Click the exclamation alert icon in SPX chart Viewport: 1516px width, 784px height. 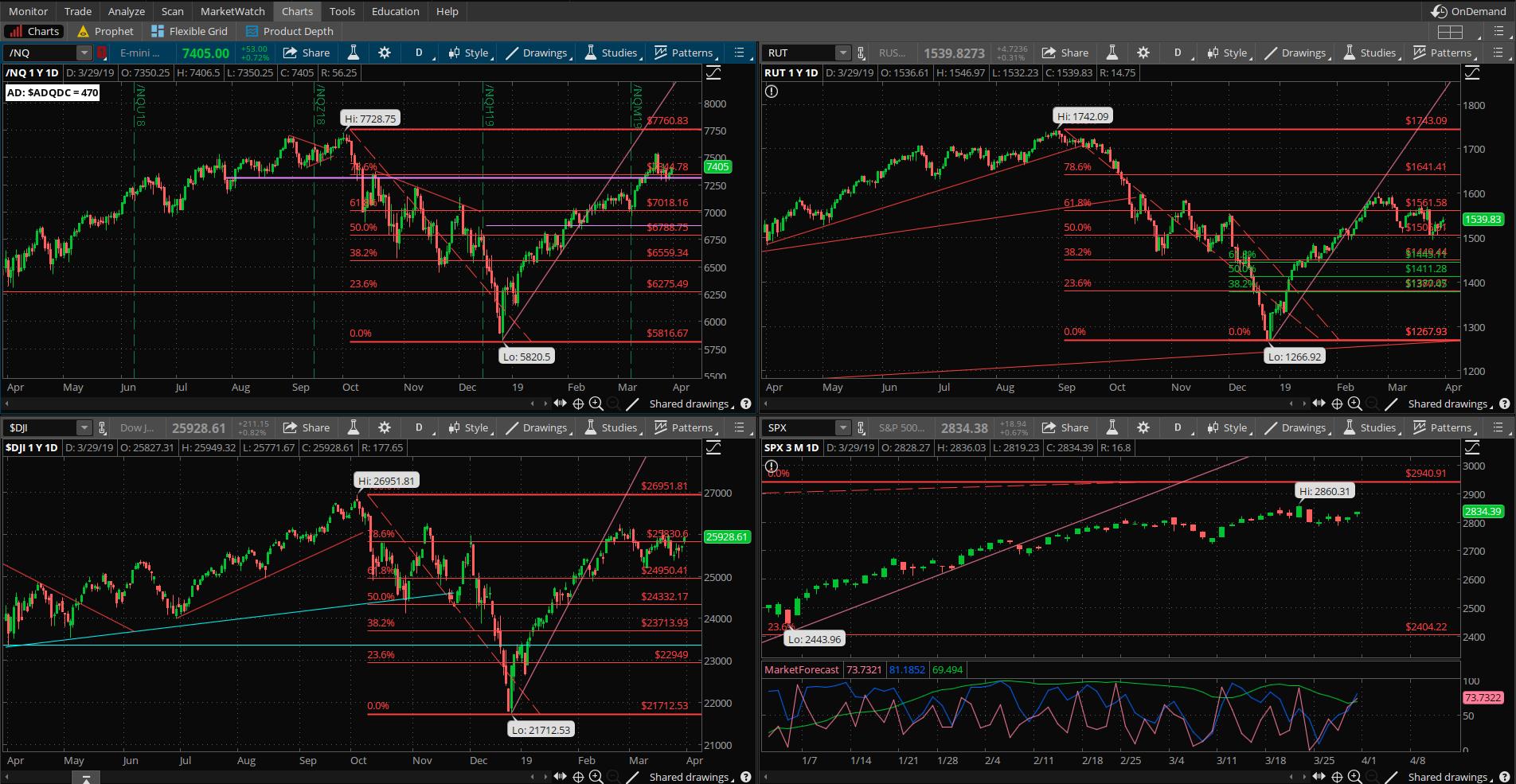coord(771,466)
